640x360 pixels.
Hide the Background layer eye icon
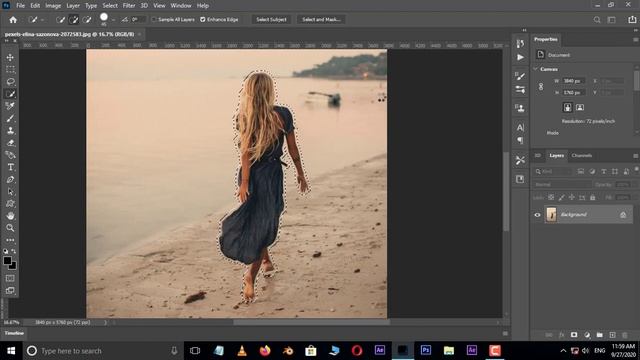pos(537,215)
